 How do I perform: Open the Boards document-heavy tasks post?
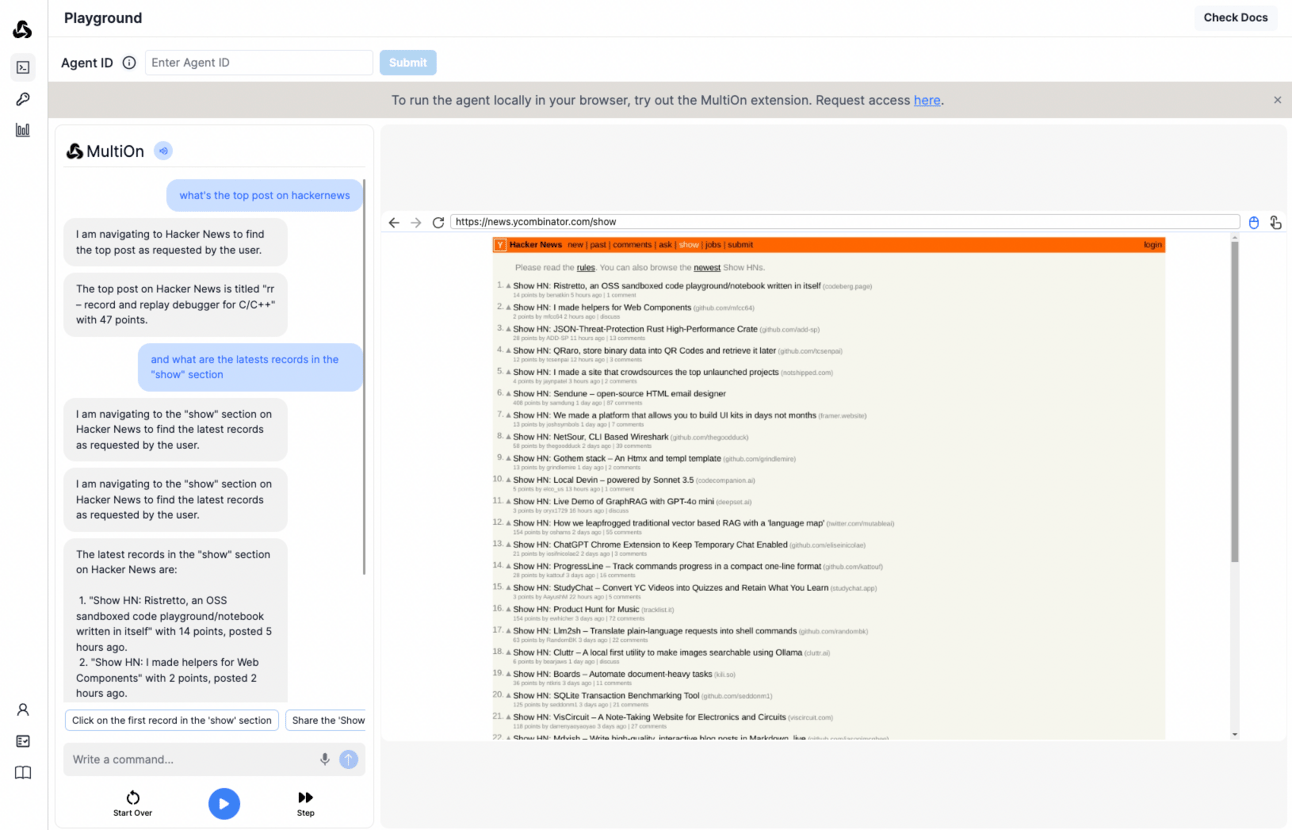click(613, 674)
